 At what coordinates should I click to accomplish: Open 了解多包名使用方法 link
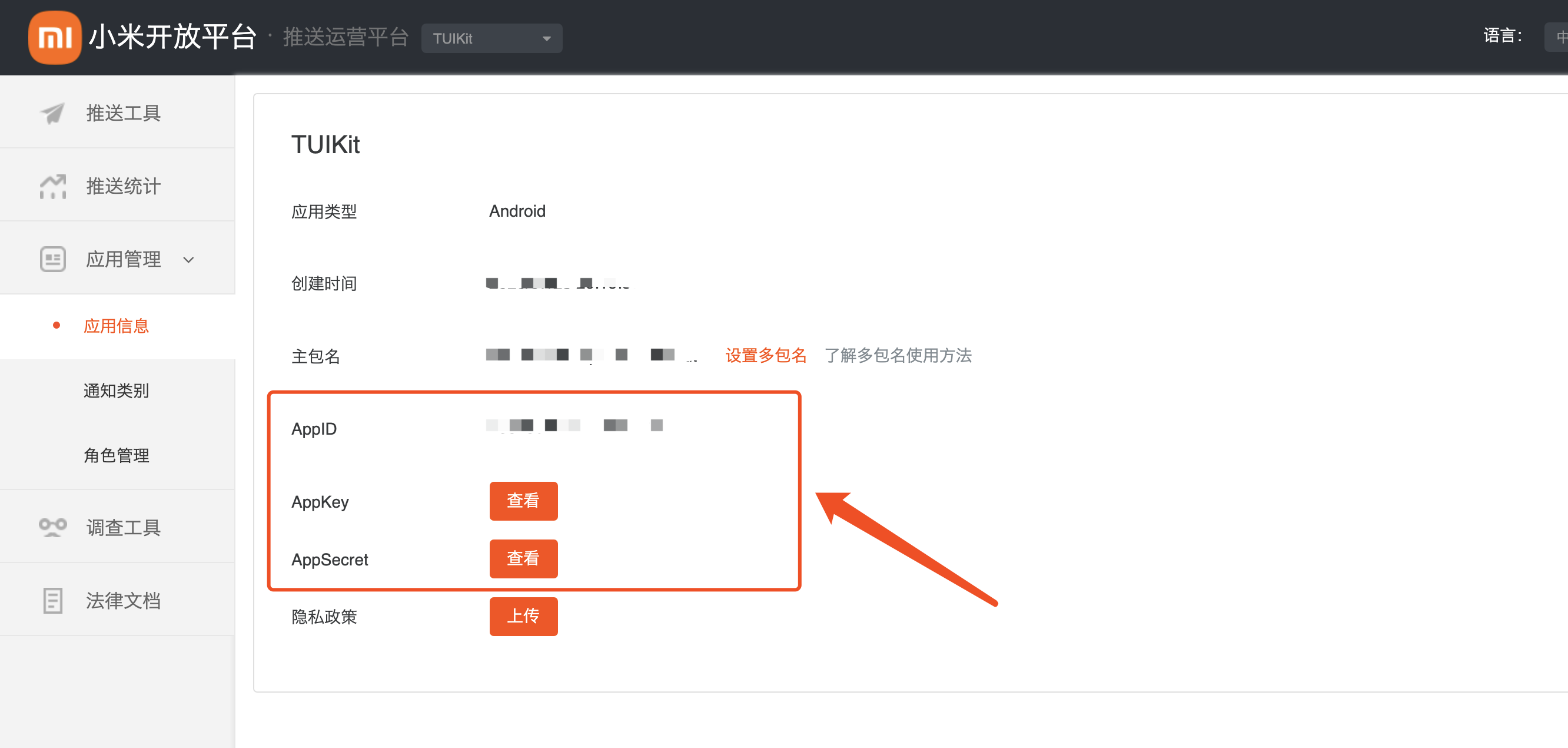tap(898, 355)
